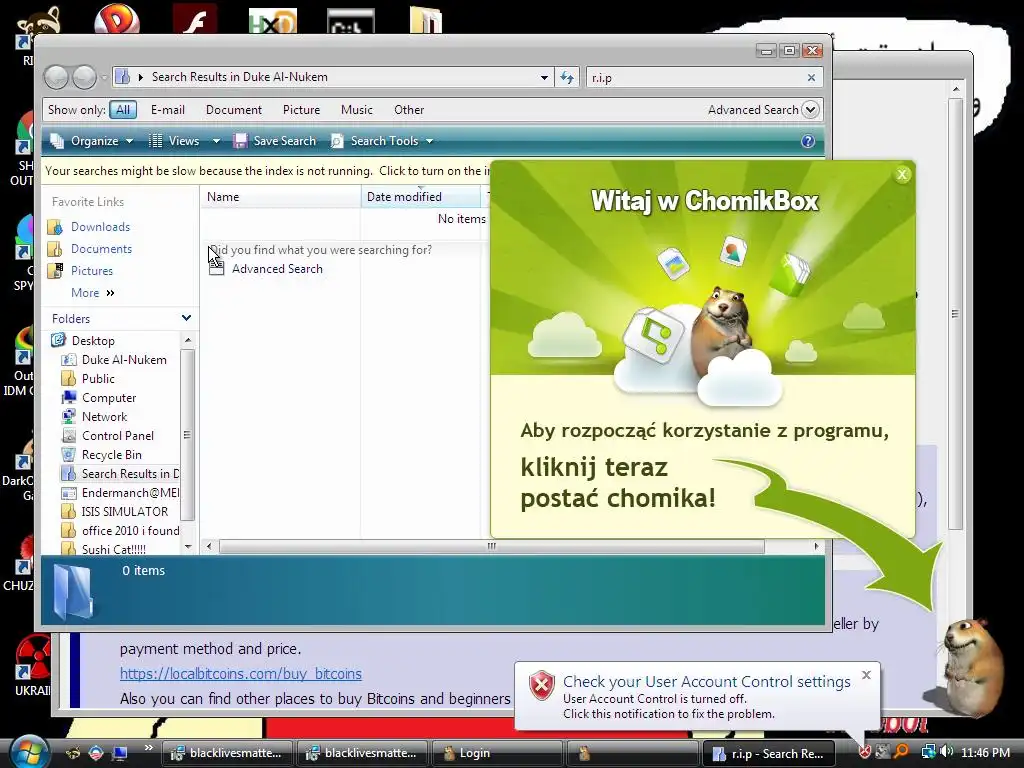Click the Back navigation arrow button
The image size is (1024, 768).
click(x=56, y=78)
